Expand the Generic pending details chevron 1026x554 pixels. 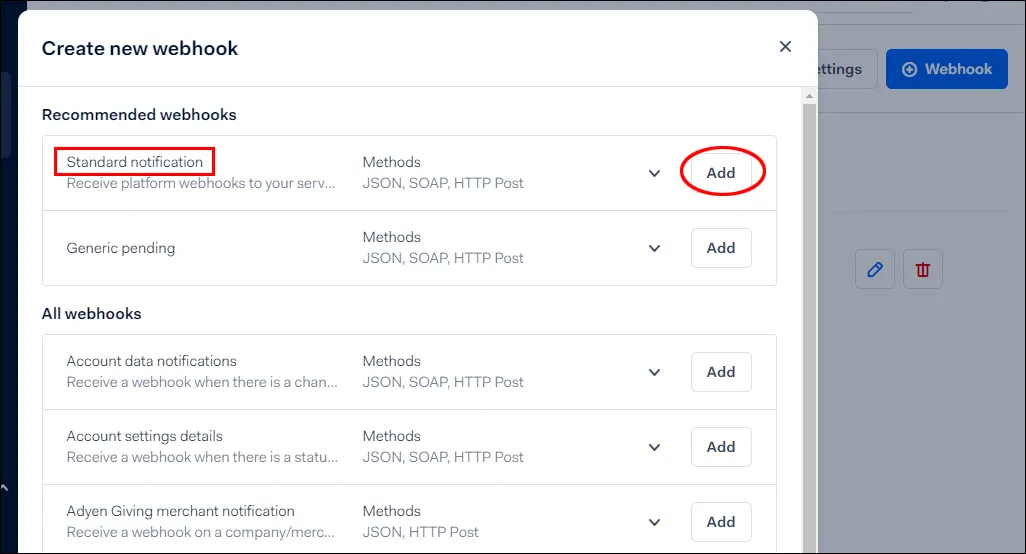[x=654, y=249]
